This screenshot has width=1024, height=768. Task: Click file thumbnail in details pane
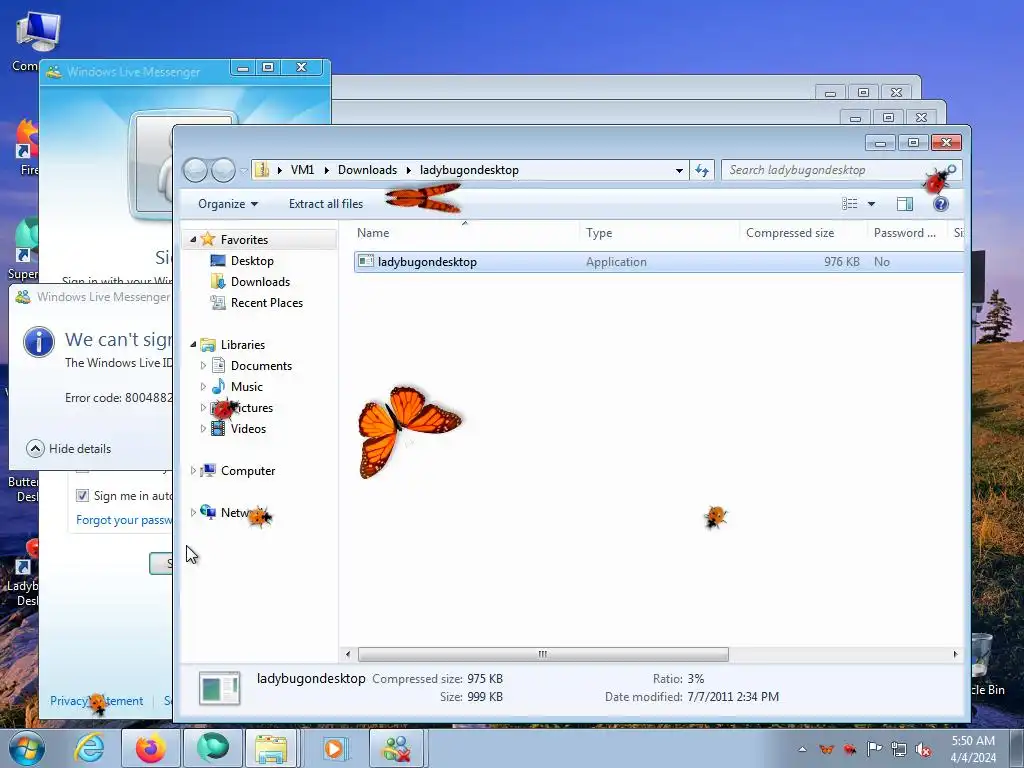click(219, 689)
